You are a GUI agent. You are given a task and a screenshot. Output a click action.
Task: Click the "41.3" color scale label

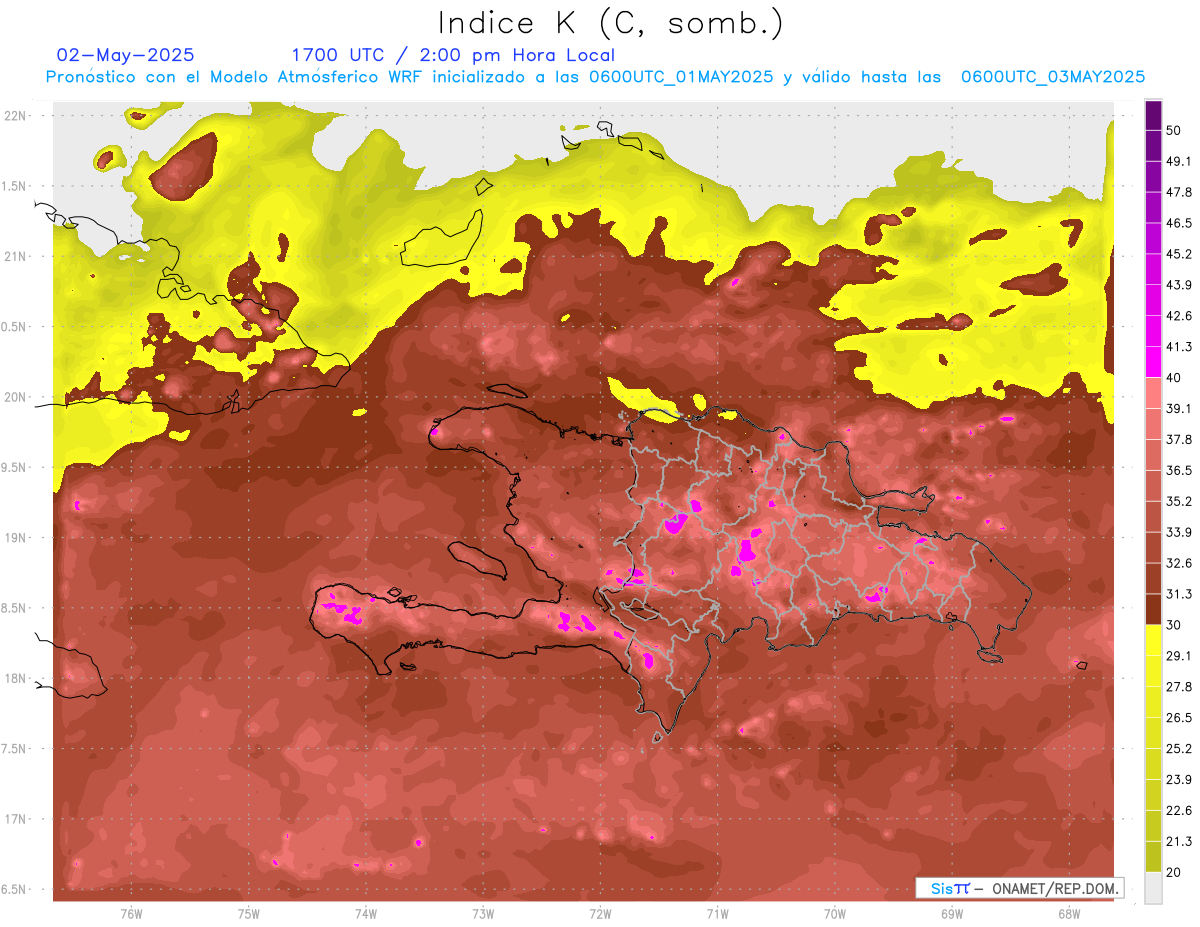[x=1179, y=346]
